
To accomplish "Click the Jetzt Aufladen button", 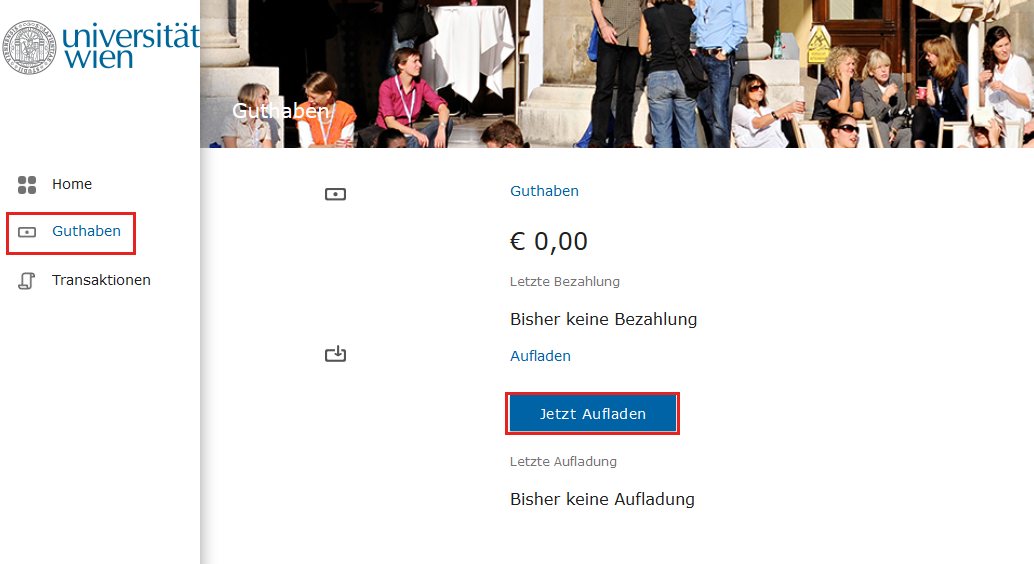I will pyautogui.click(x=592, y=414).
